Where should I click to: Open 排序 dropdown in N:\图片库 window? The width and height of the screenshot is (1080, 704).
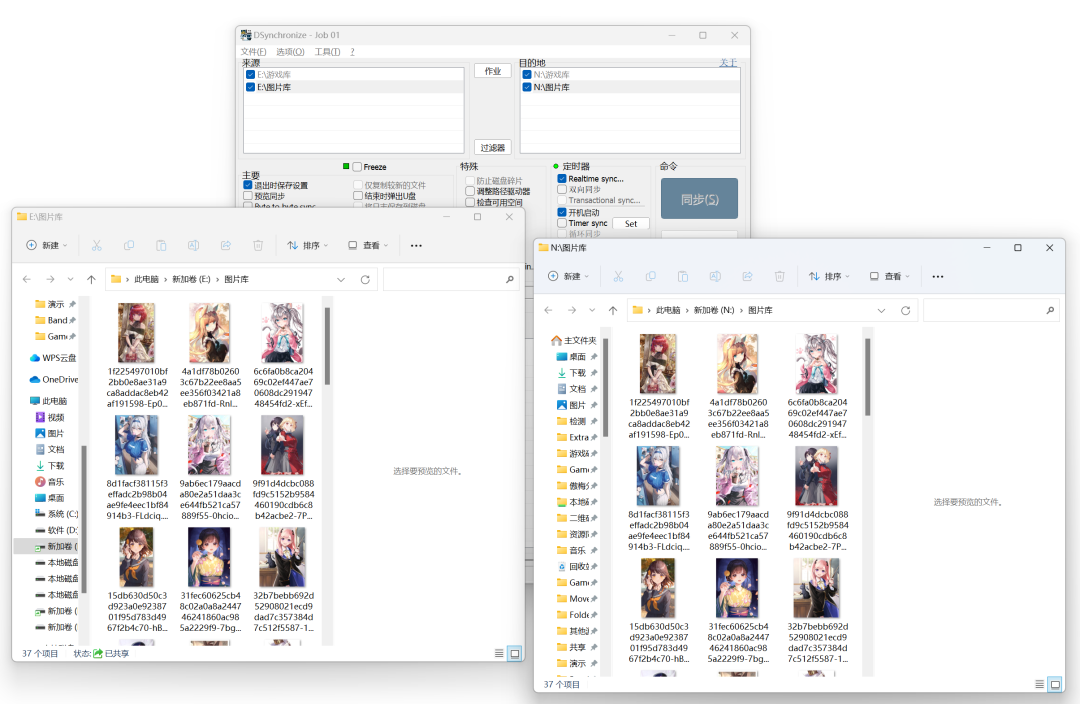tap(829, 276)
